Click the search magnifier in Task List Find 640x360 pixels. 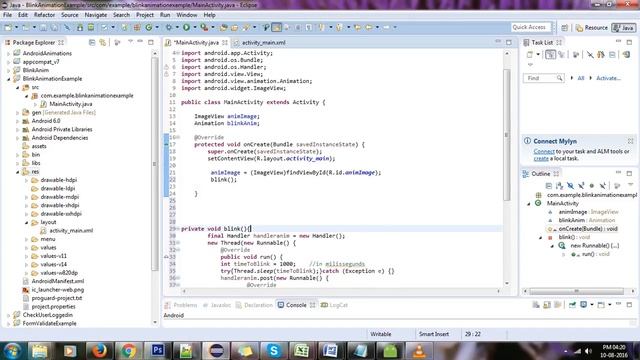point(559,78)
